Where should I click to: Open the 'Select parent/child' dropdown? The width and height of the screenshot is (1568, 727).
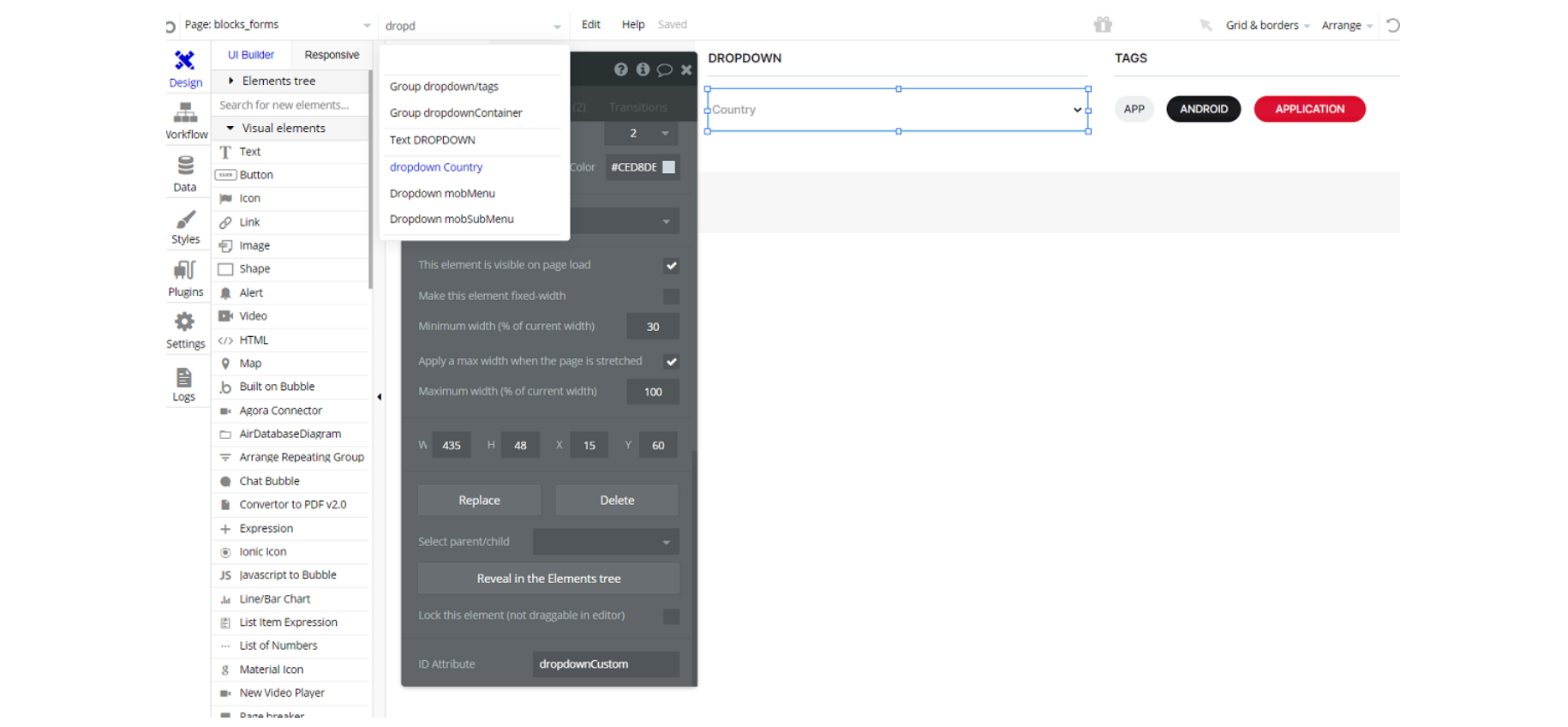point(606,542)
